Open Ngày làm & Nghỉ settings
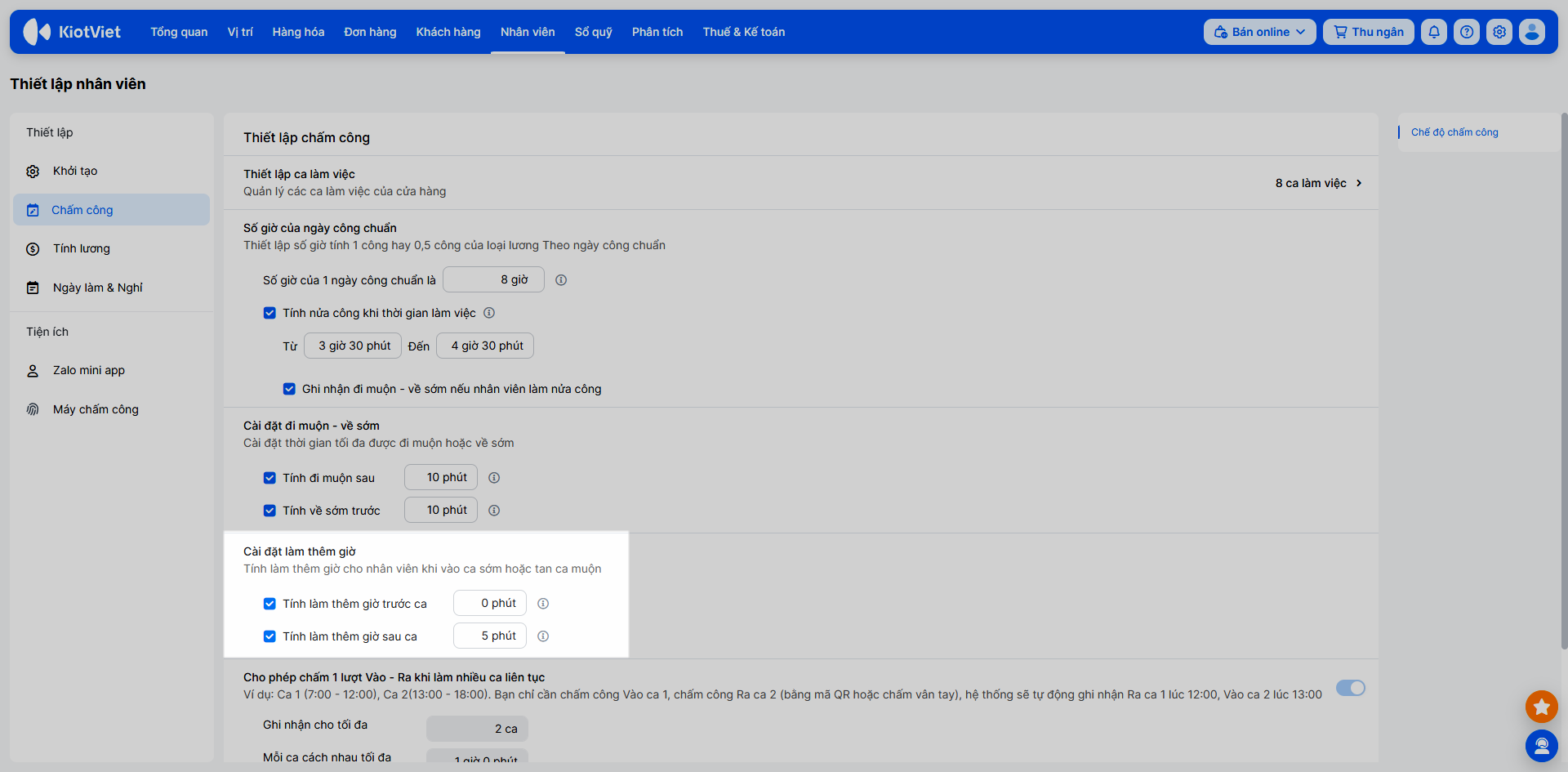Image resolution: width=1568 pixels, height=772 pixels. point(111,288)
